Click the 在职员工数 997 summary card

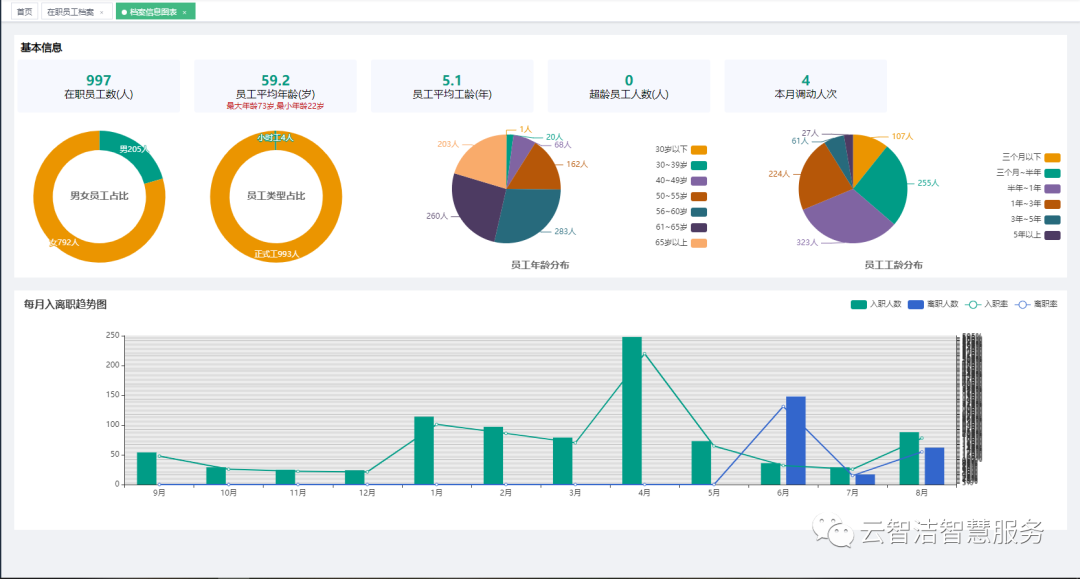(99, 86)
